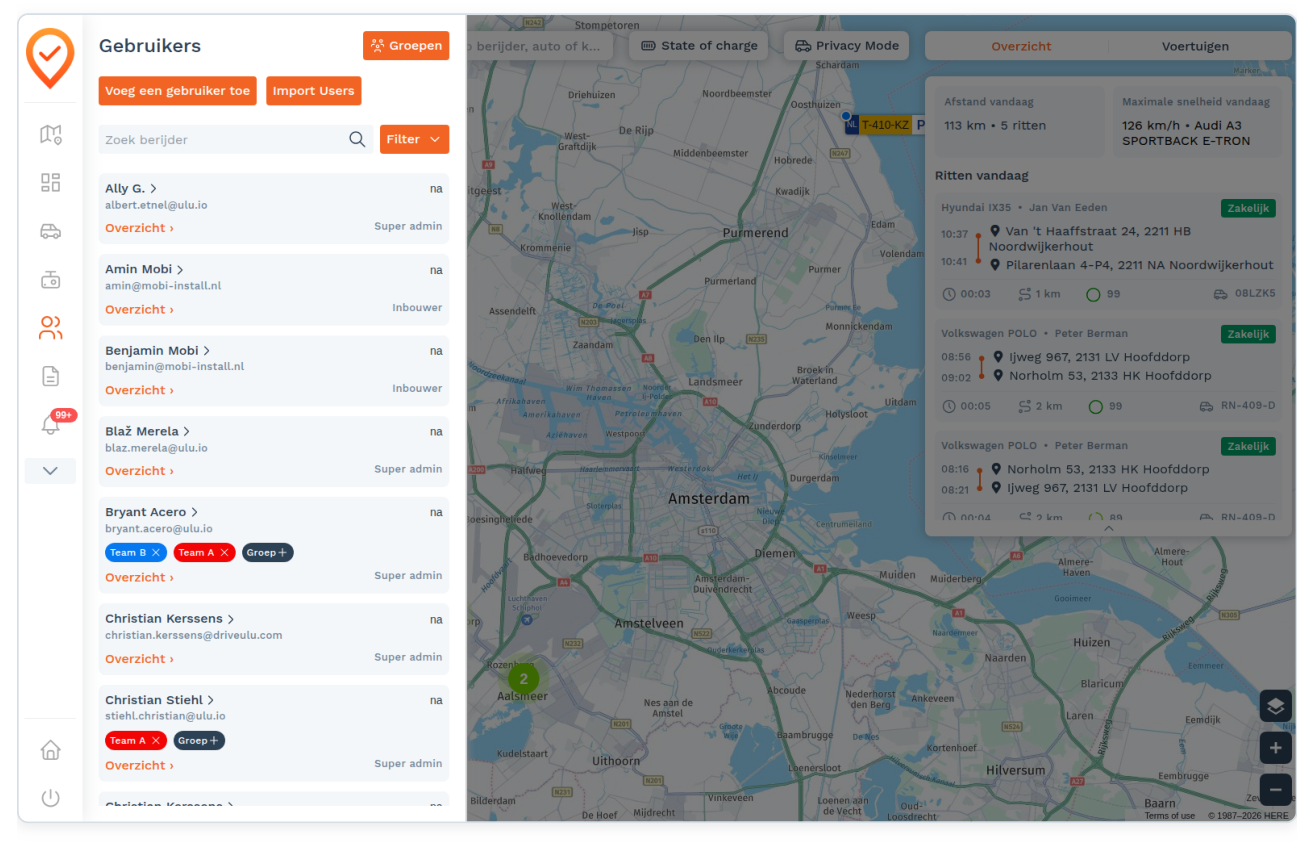Expand Christian Stiehl user details

(159, 700)
